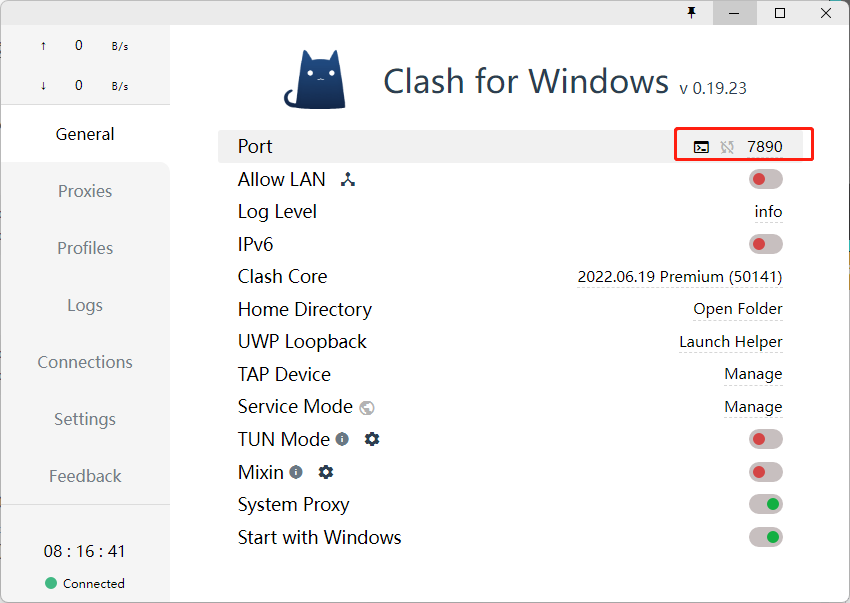850x603 pixels.
Task: Click the port number 7890
Action: pyautogui.click(x=765, y=147)
